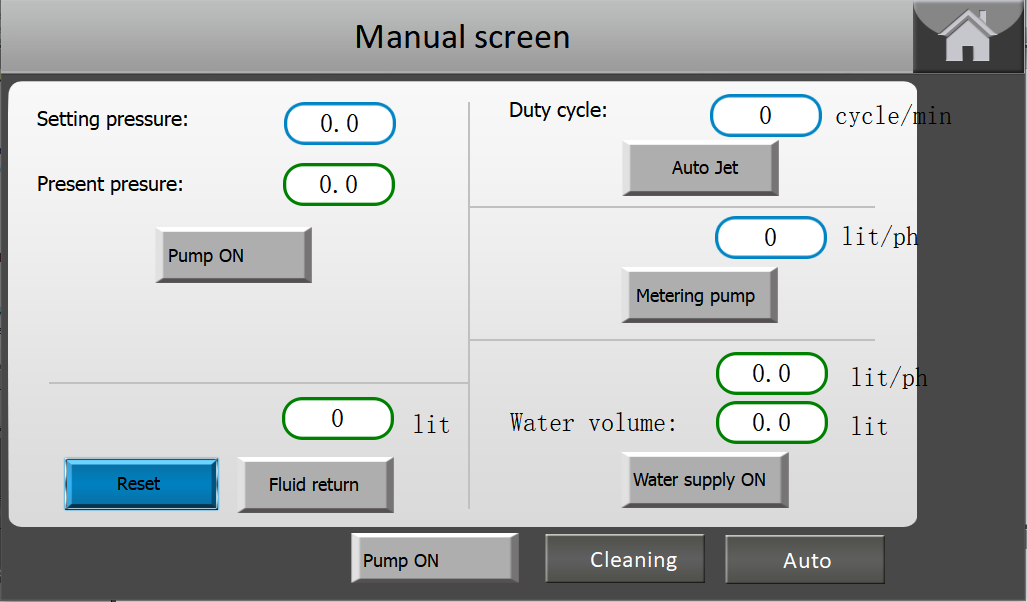Click the lit value above Reset button

click(338, 419)
